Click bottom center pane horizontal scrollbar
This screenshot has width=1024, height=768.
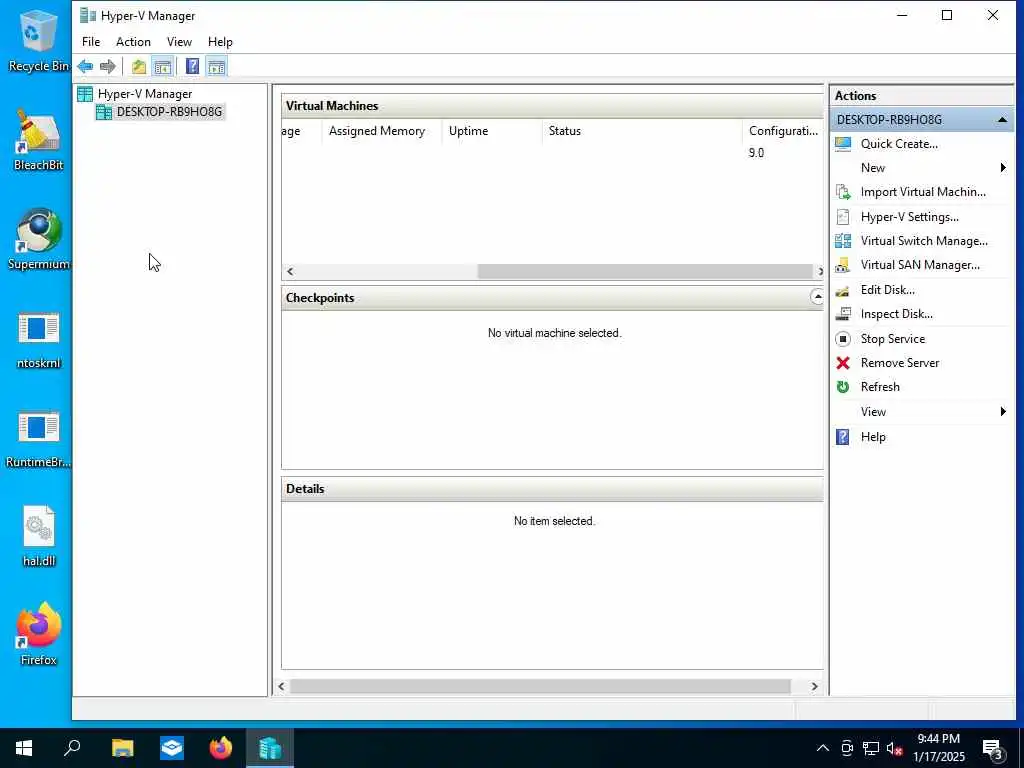(540, 686)
